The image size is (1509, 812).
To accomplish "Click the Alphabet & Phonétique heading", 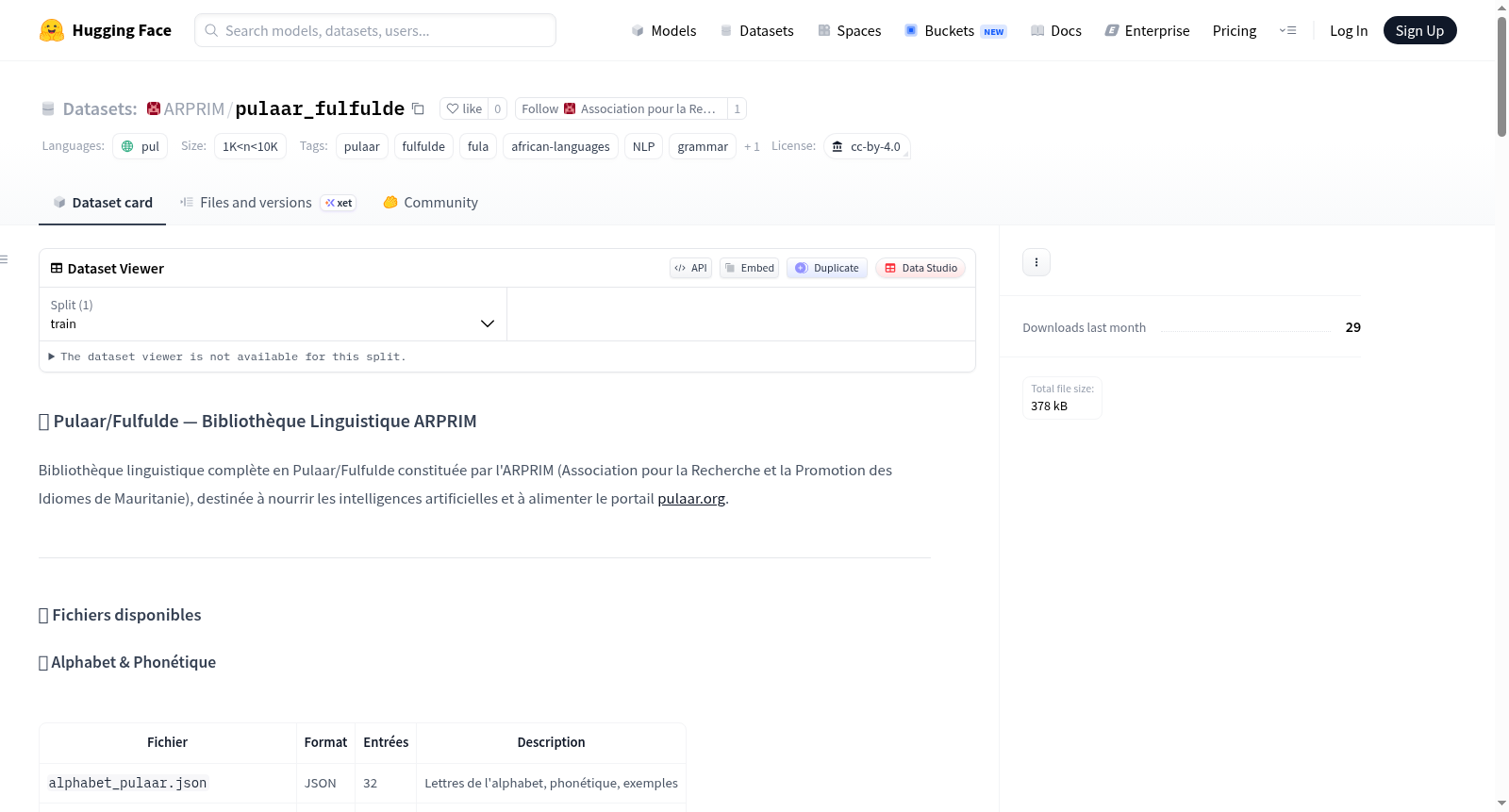I will click(133, 662).
